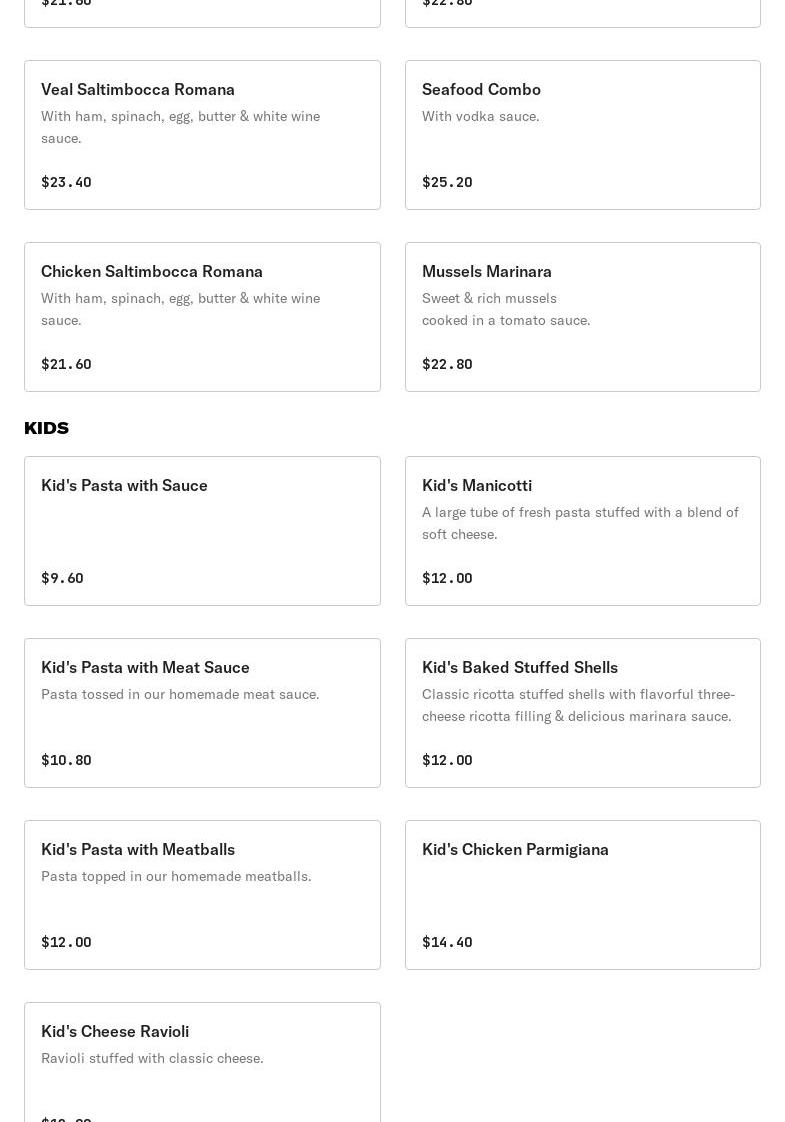Select Kid's Pasta with Meatballs
Viewport: 785px width, 1122px height.
point(202,895)
